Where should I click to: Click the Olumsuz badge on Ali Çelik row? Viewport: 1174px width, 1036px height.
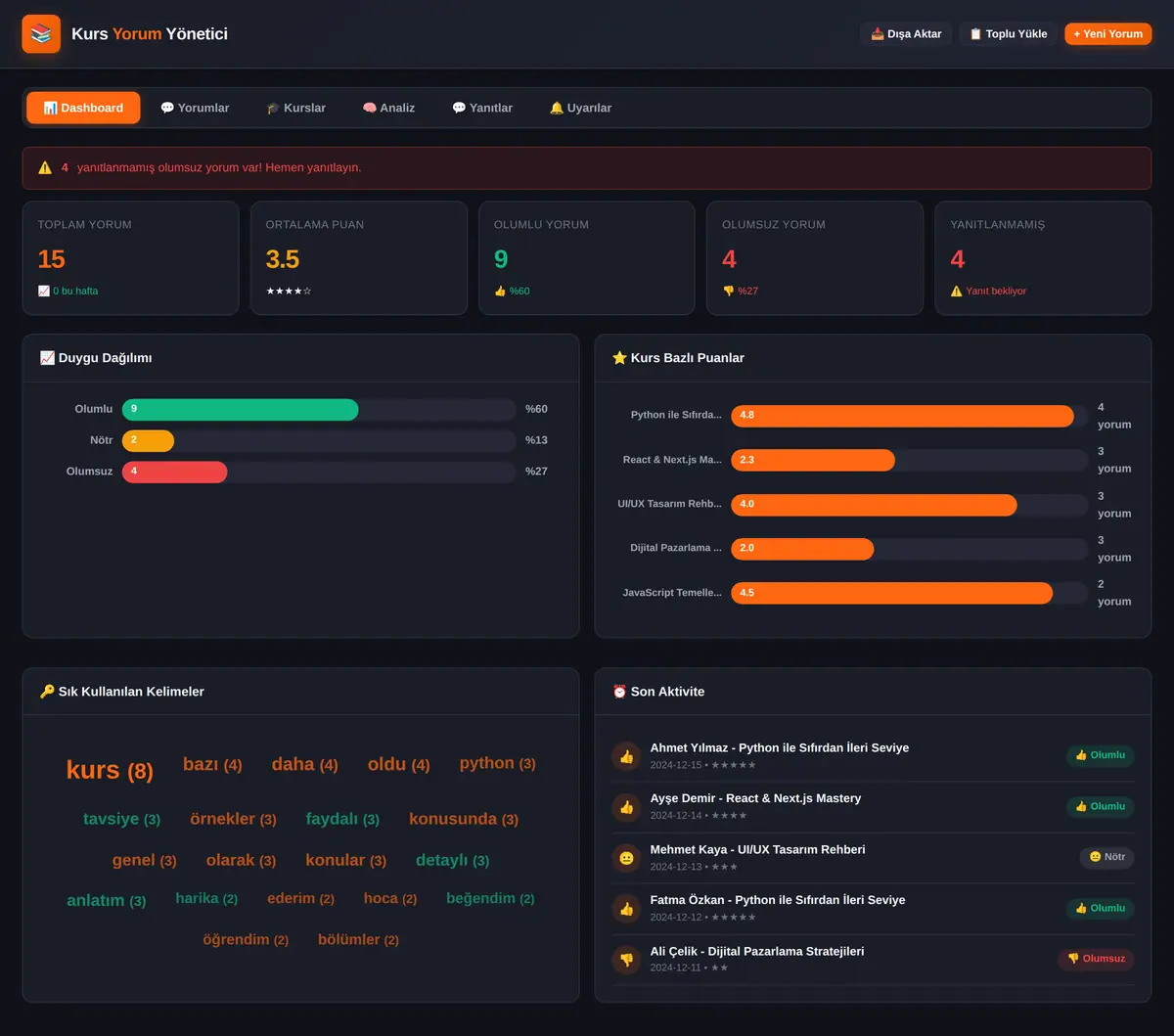pos(1096,959)
